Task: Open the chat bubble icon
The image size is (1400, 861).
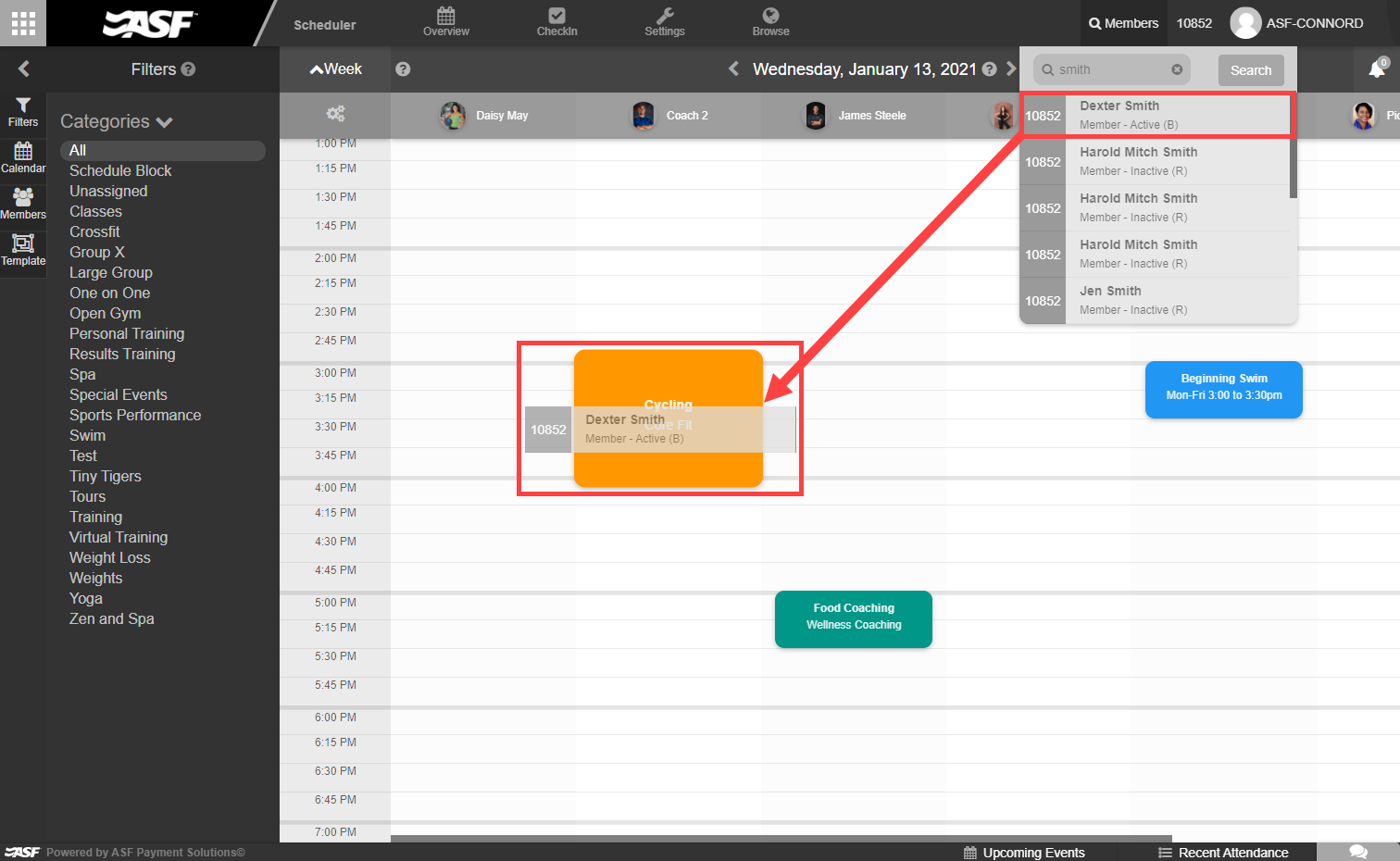Action: pos(1358,852)
